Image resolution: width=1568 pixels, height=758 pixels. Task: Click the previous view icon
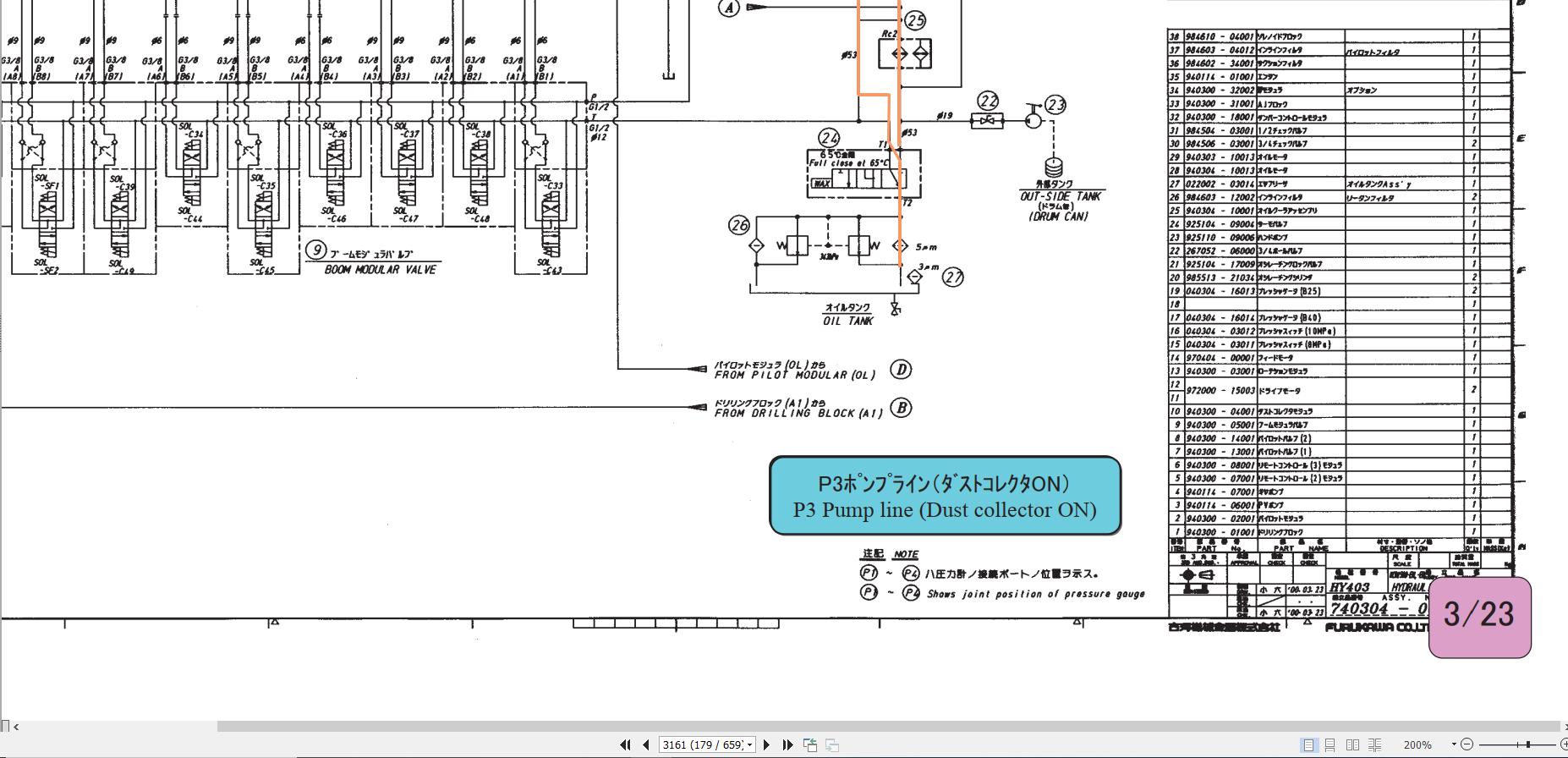pyautogui.click(x=810, y=744)
